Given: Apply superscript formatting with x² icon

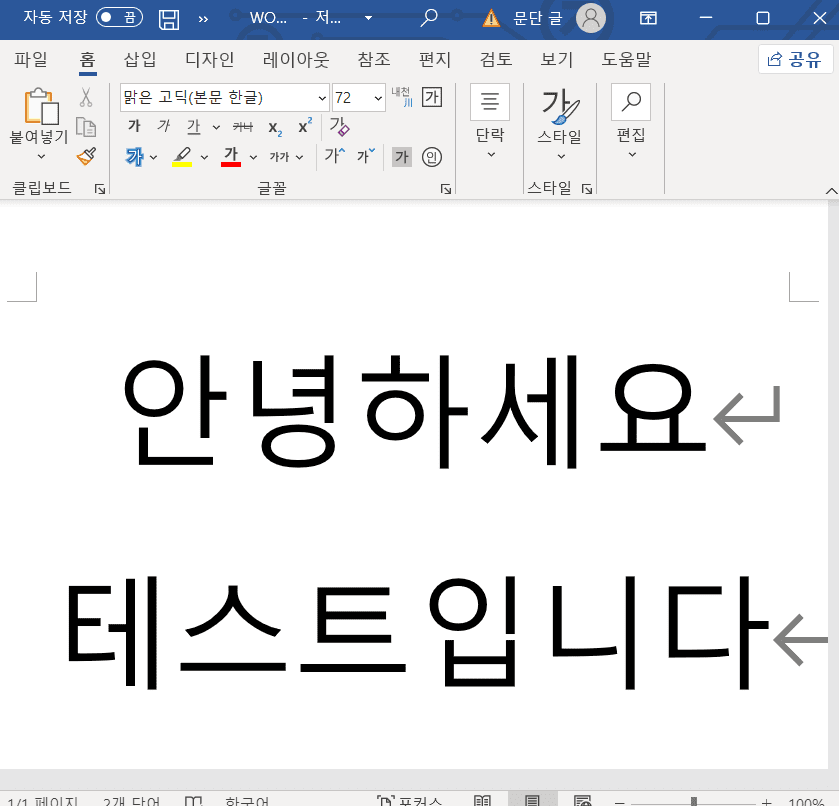Looking at the screenshot, I should 305,127.
